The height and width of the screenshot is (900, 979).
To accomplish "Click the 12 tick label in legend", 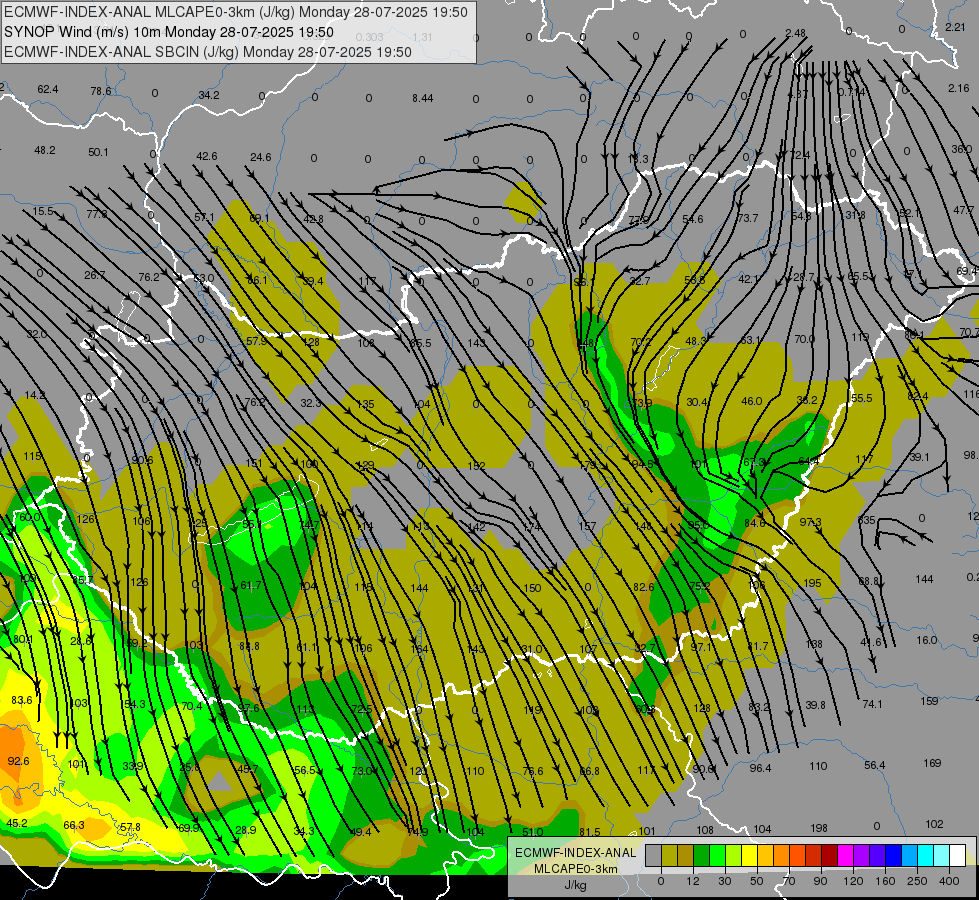I will tap(692, 881).
